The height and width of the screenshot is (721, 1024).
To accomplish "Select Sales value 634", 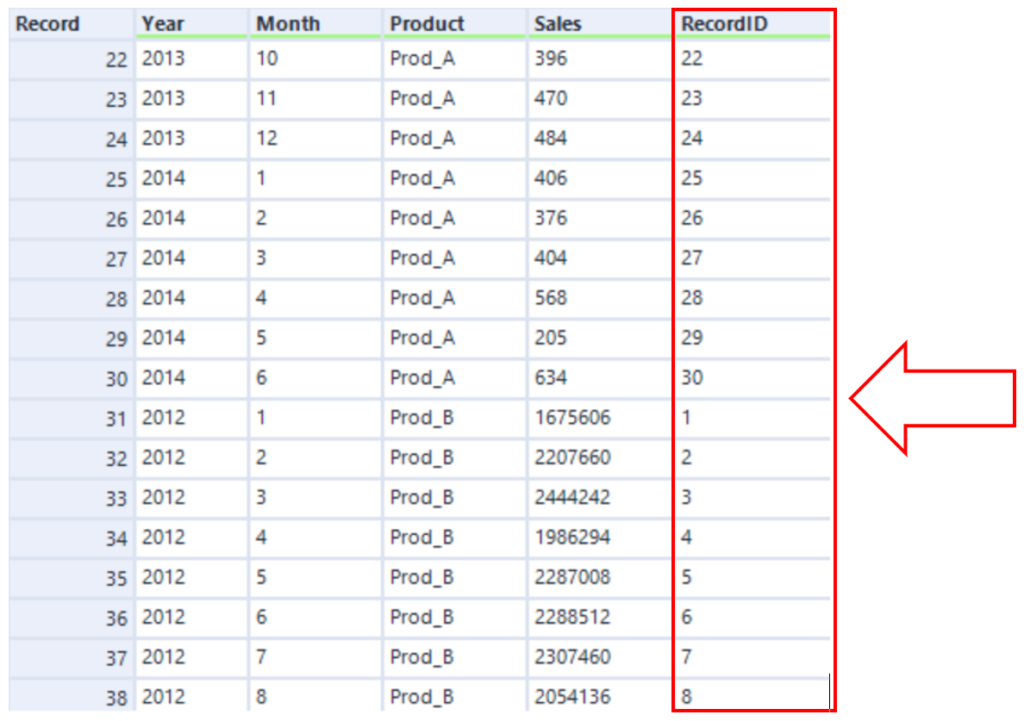I will (x=600, y=377).
